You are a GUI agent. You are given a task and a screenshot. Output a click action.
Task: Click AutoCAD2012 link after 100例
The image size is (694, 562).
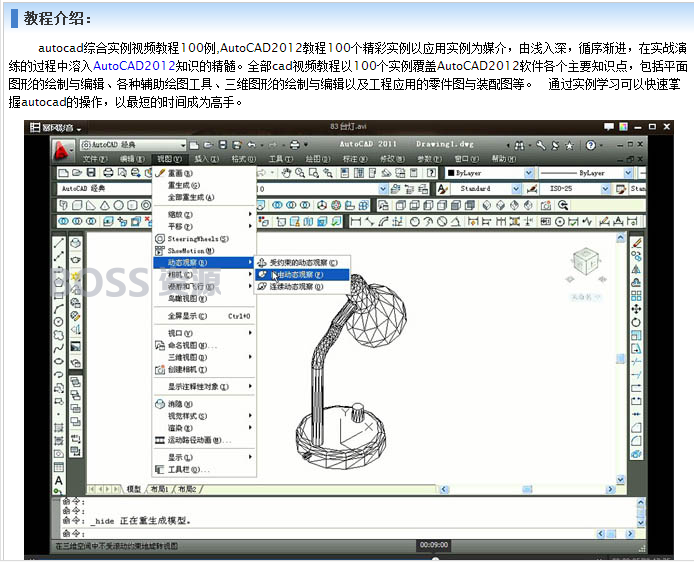tap(261, 47)
